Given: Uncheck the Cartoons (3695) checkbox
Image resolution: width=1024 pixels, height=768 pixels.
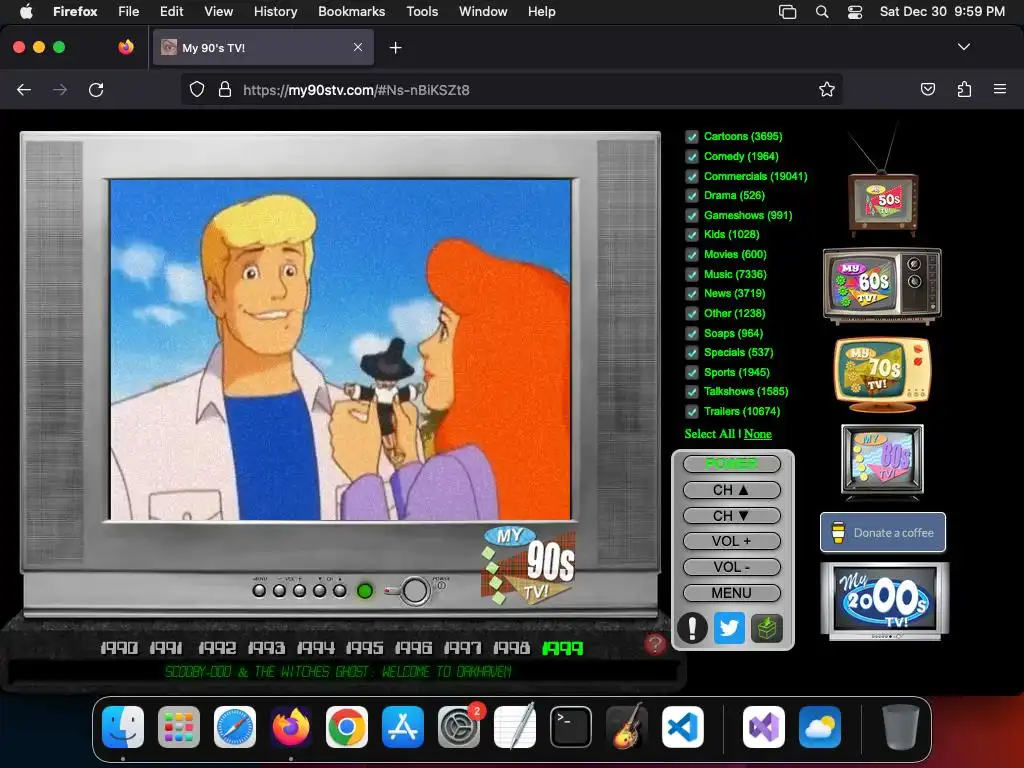Looking at the screenshot, I should (x=692, y=136).
